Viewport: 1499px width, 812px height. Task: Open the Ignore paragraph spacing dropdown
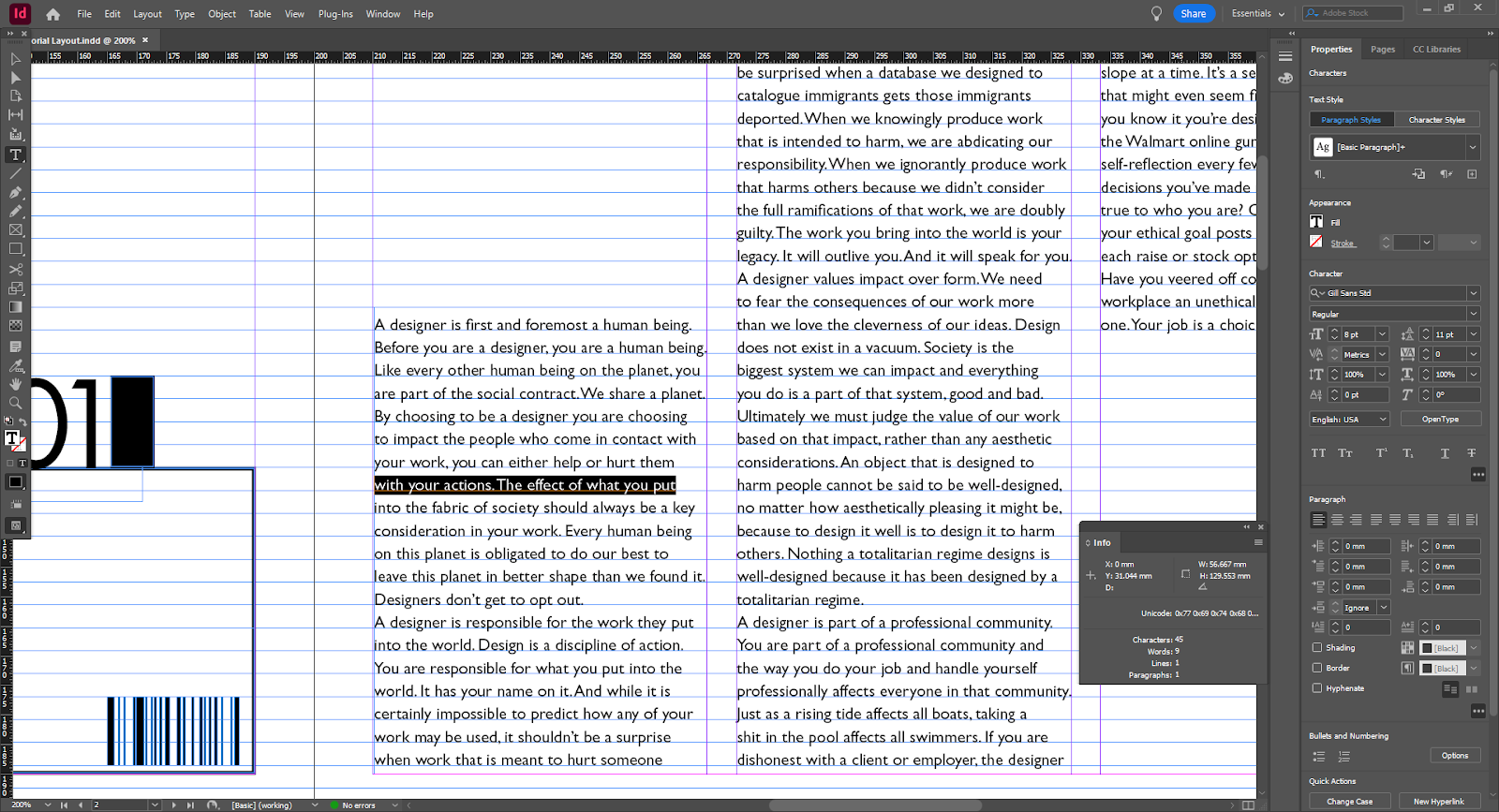(1384, 608)
